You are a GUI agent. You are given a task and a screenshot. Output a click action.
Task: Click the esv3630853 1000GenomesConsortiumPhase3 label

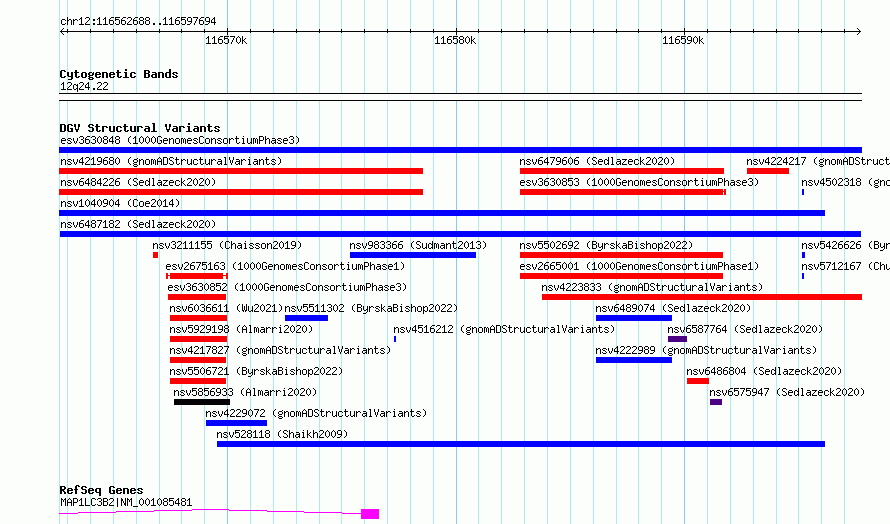point(639,182)
